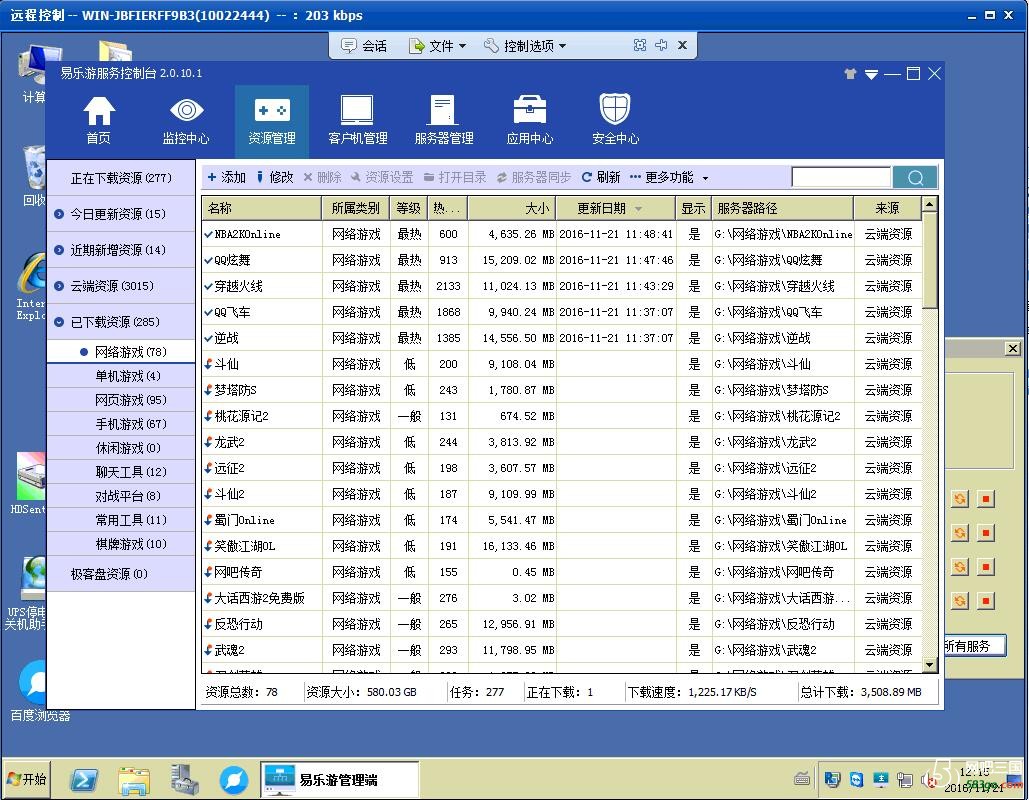The height and width of the screenshot is (800, 1029).
Task: Select 聊天工具 (12) subcategory
Action: tap(121, 472)
